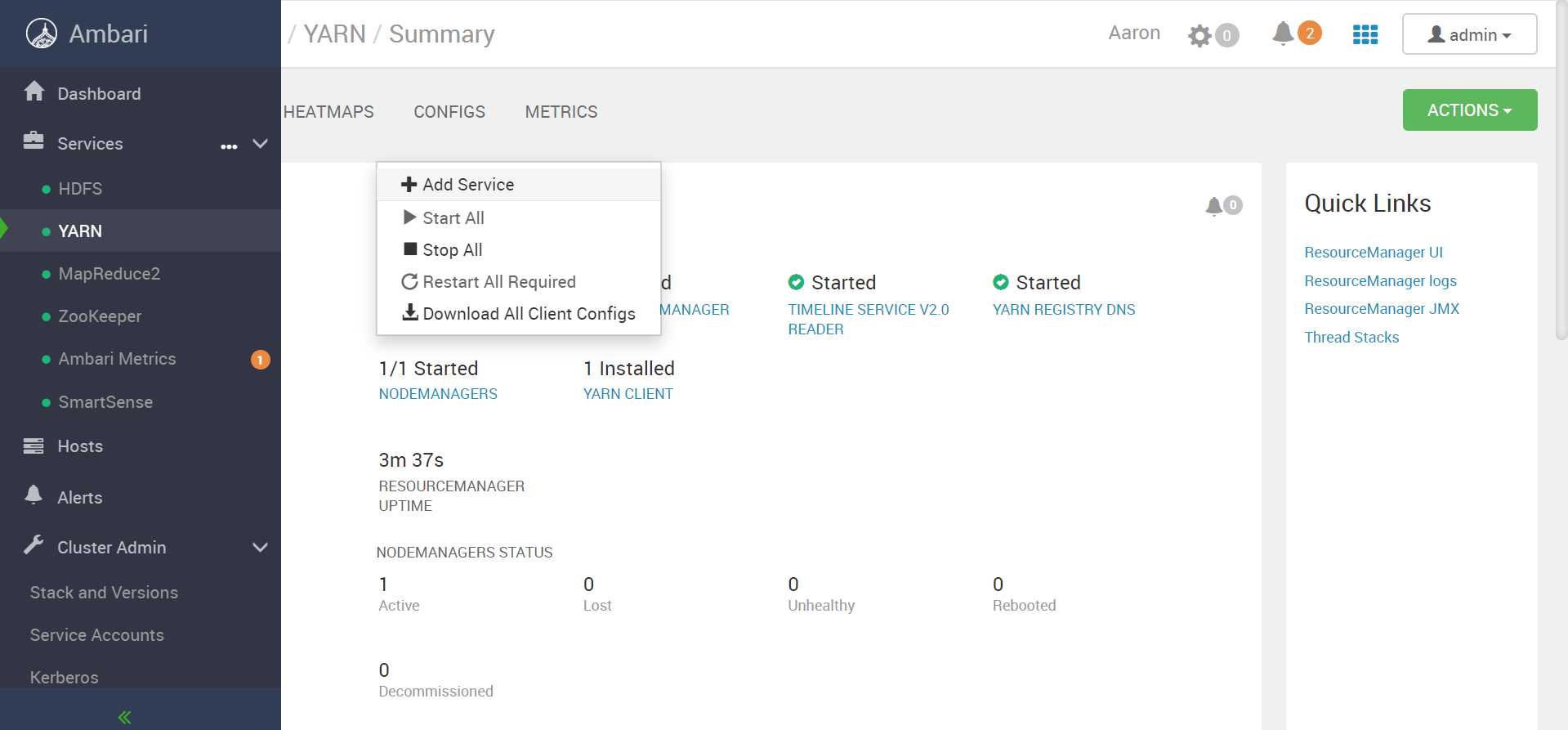Click the Services briefcase icon
The width and height of the screenshot is (1568, 730).
34,141
